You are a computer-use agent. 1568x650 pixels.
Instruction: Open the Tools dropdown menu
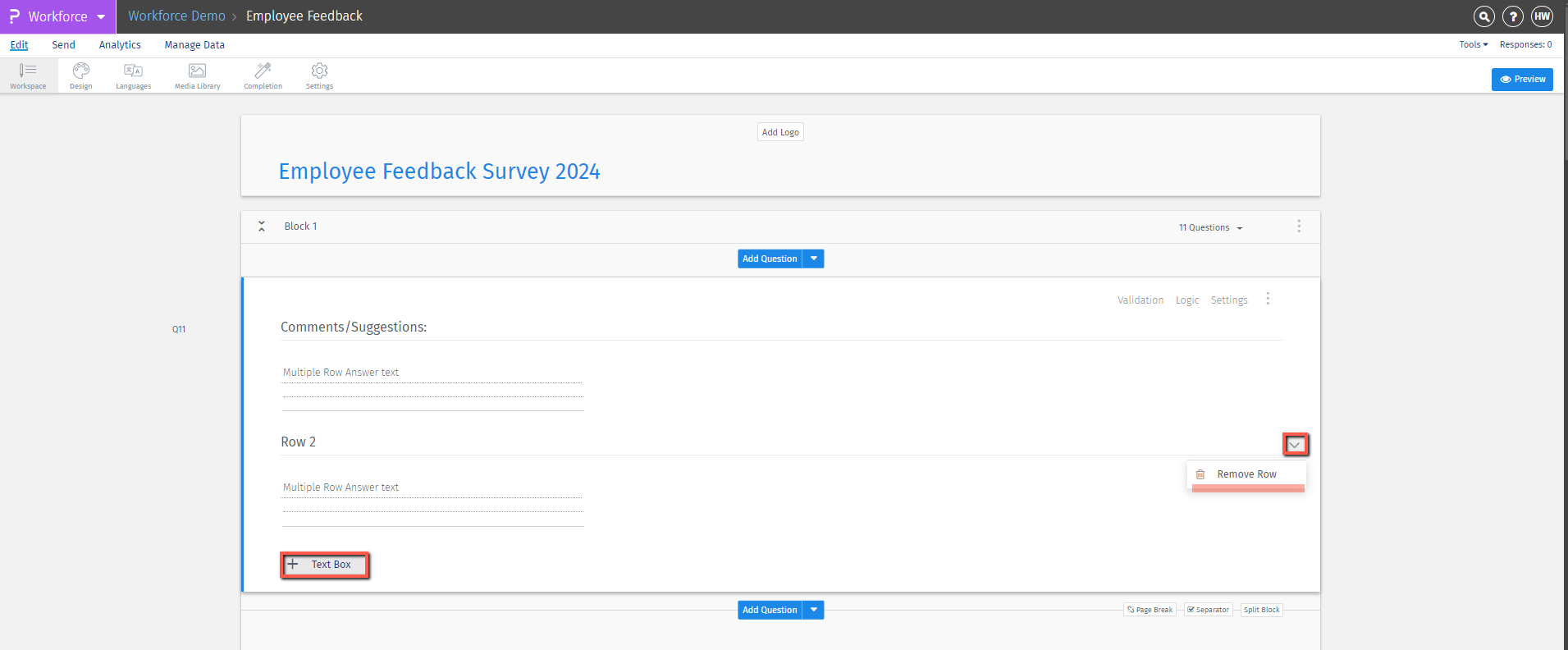[1474, 45]
